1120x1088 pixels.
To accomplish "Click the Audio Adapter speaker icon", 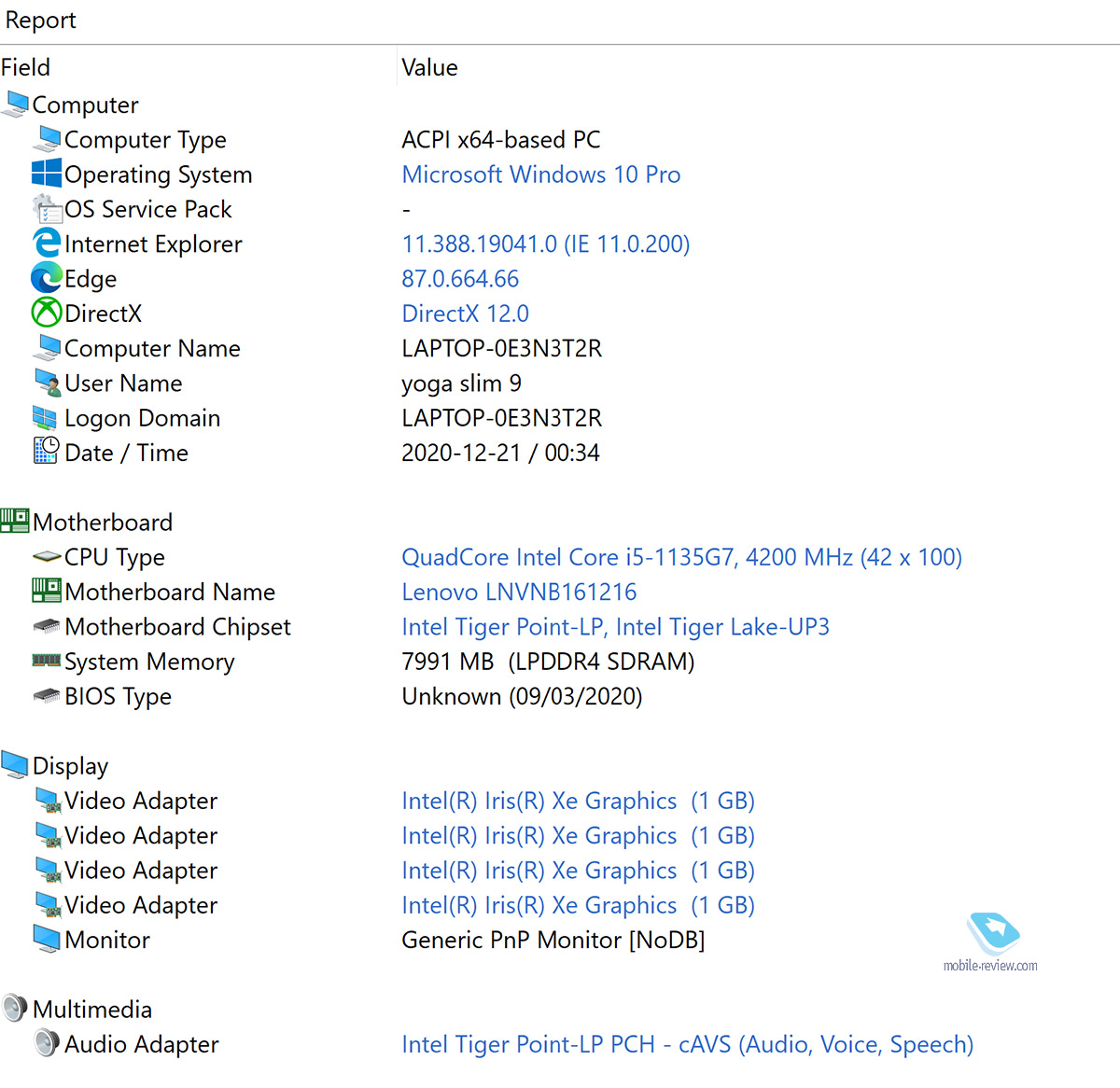I will click(x=46, y=1043).
